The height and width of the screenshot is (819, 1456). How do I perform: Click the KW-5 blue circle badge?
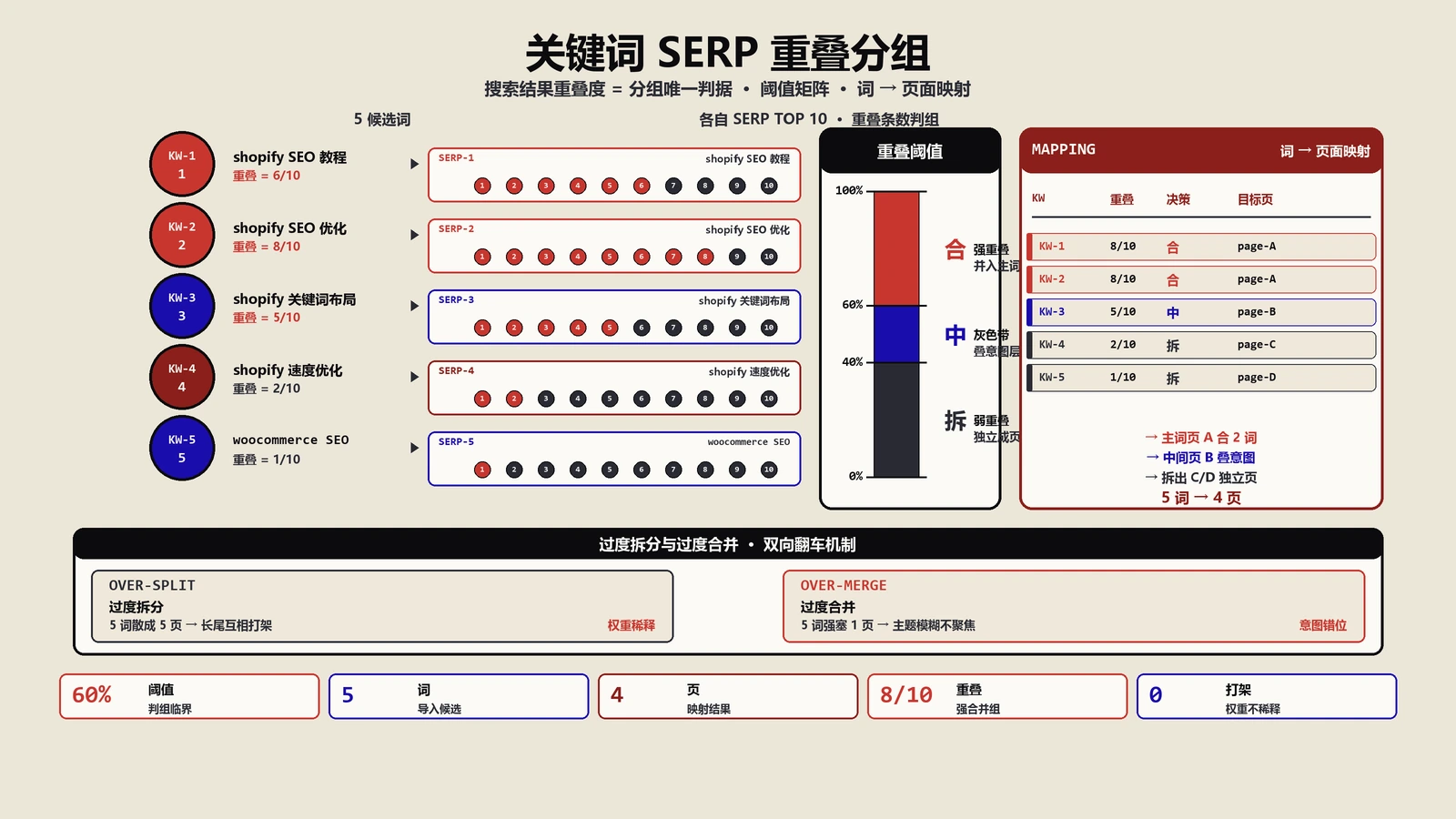[182, 449]
